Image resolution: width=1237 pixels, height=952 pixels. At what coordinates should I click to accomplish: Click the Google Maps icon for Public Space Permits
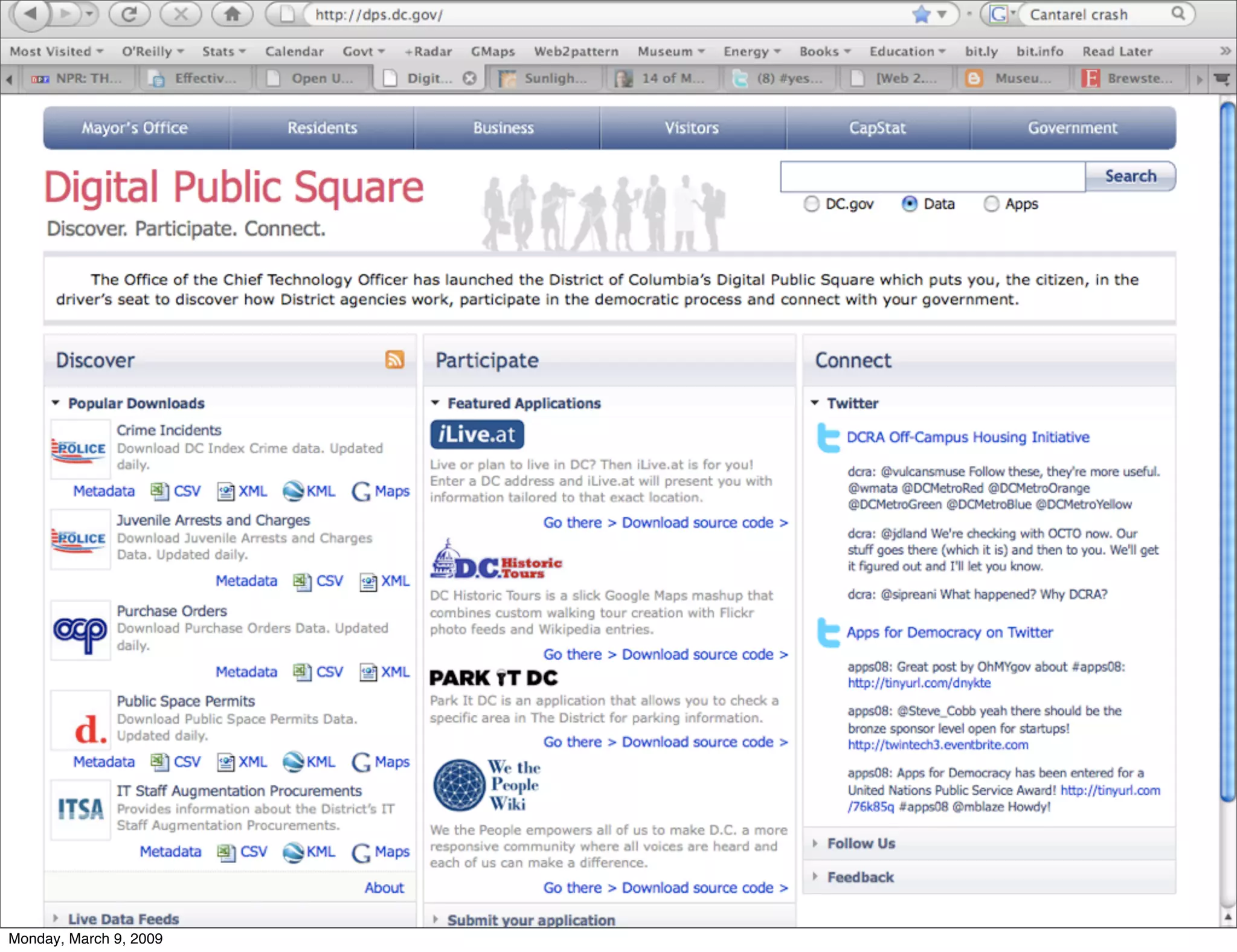pyautogui.click(x=361, y=762)
